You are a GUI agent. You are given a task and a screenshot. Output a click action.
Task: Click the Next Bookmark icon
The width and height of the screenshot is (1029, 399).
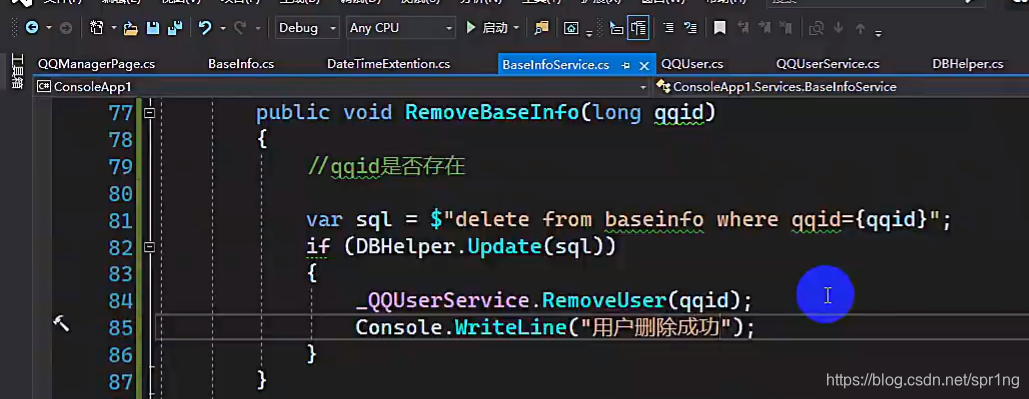tap(765, 28)
